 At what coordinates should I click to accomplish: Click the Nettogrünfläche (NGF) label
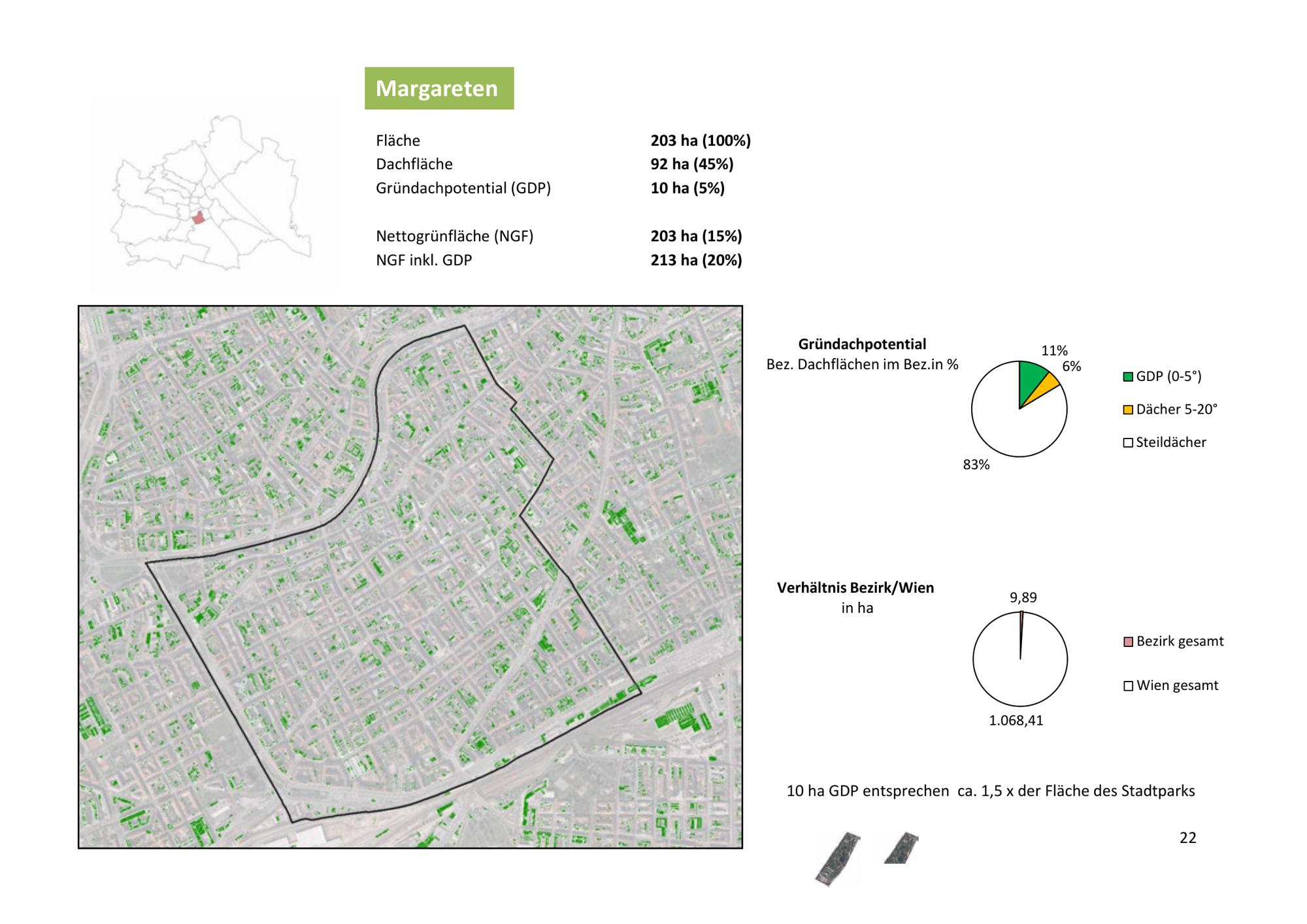(454, 236)
